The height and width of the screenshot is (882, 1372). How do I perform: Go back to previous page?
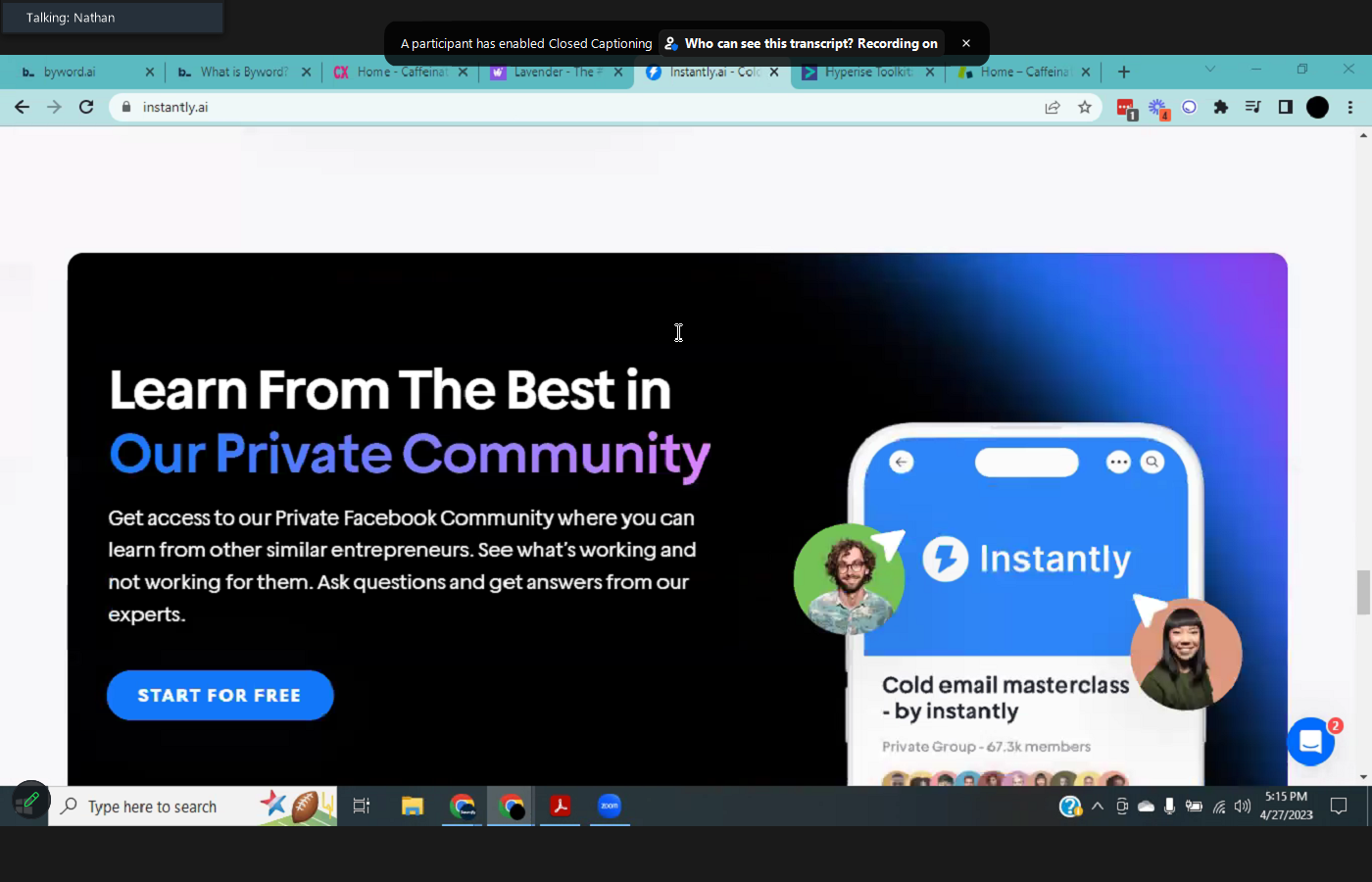pos(22,107)
